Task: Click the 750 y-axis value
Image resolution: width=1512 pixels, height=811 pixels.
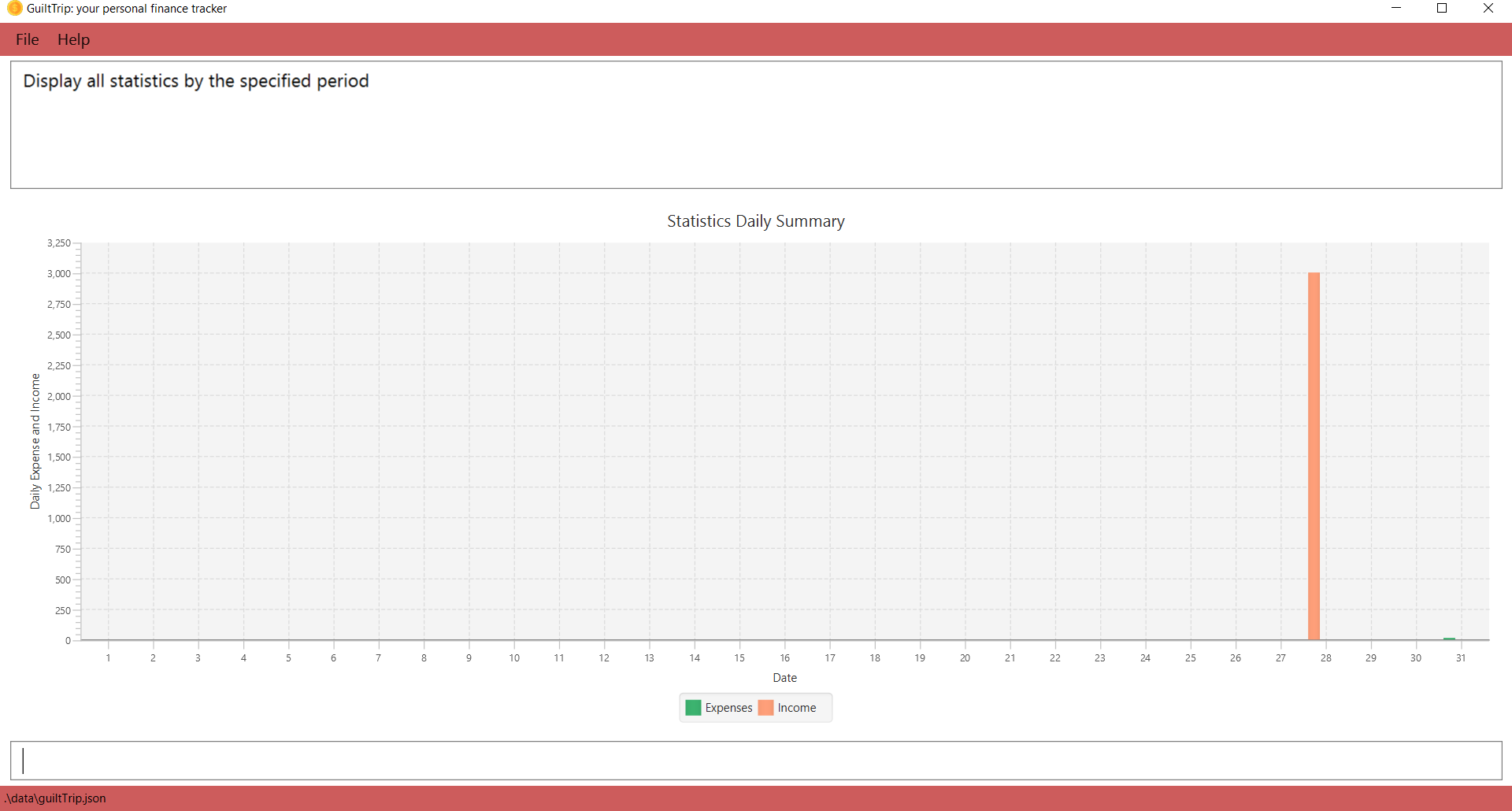Action: (x=63, y=549)
